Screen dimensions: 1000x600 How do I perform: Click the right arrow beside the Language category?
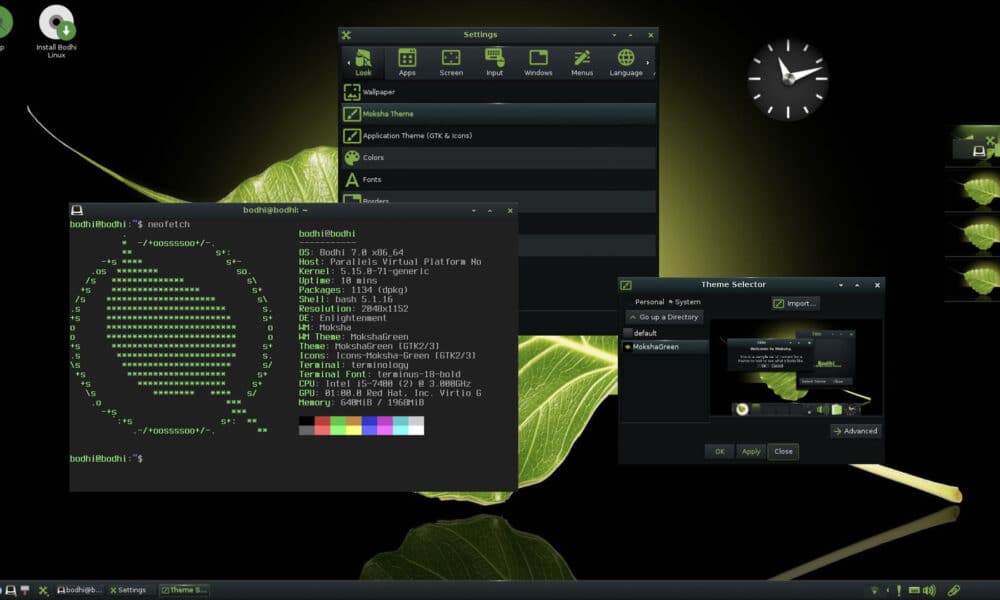pyautogui.click(x=648, y=63)
